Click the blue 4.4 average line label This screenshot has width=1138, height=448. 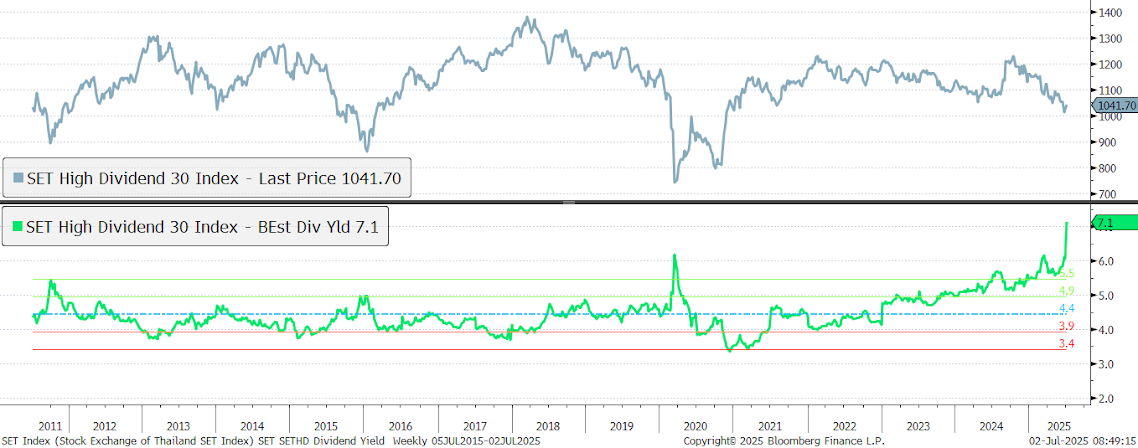1066,308
